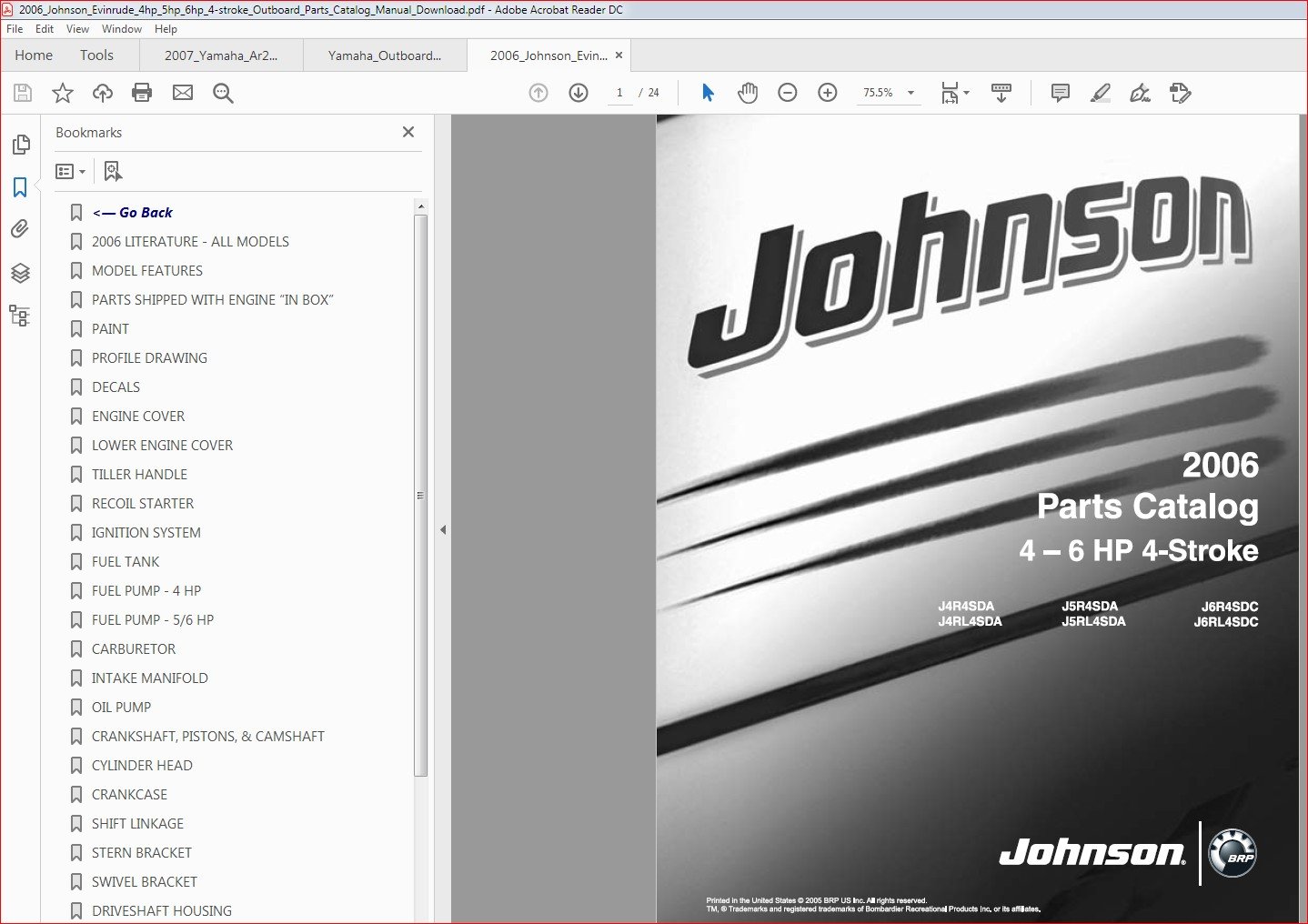Open the File menu

[x=15, y=29]
